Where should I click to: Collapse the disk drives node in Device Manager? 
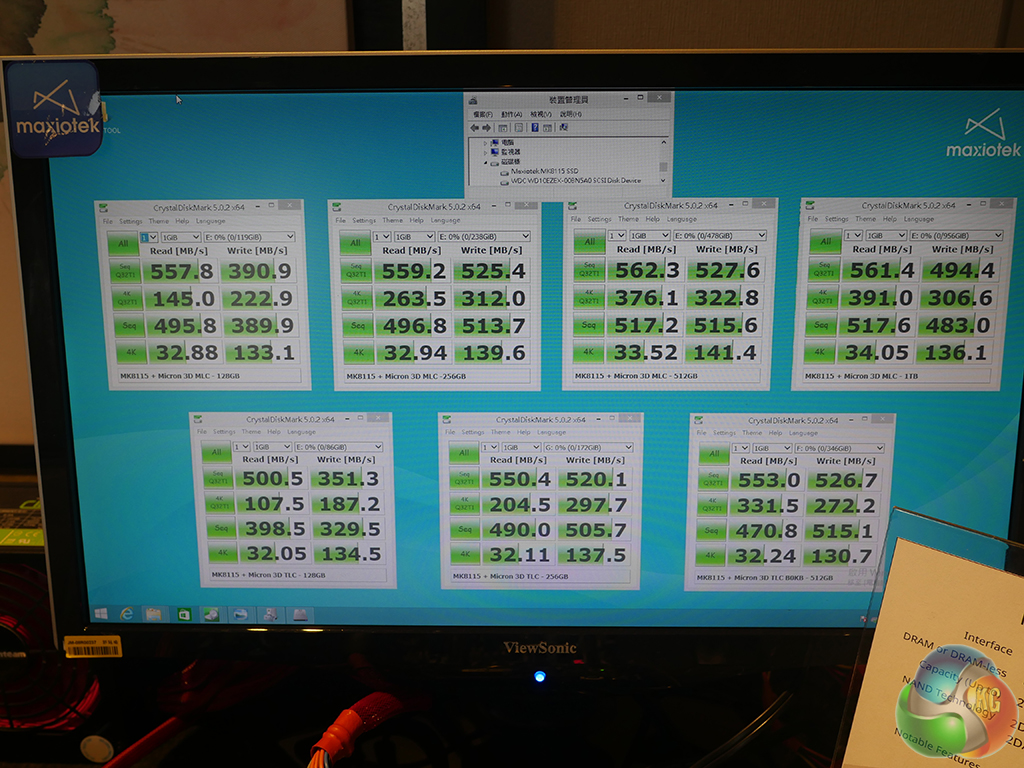click(x=485, y=162)
